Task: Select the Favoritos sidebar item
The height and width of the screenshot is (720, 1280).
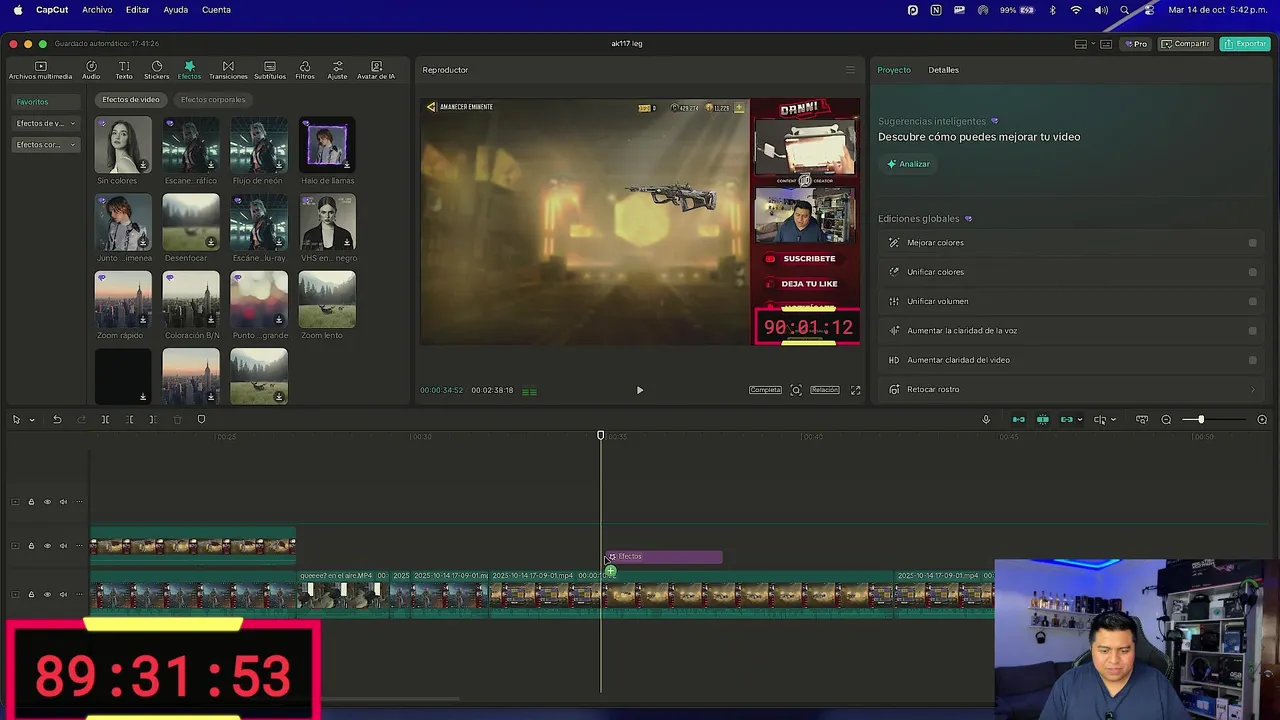Action: [x=46, y=102]
